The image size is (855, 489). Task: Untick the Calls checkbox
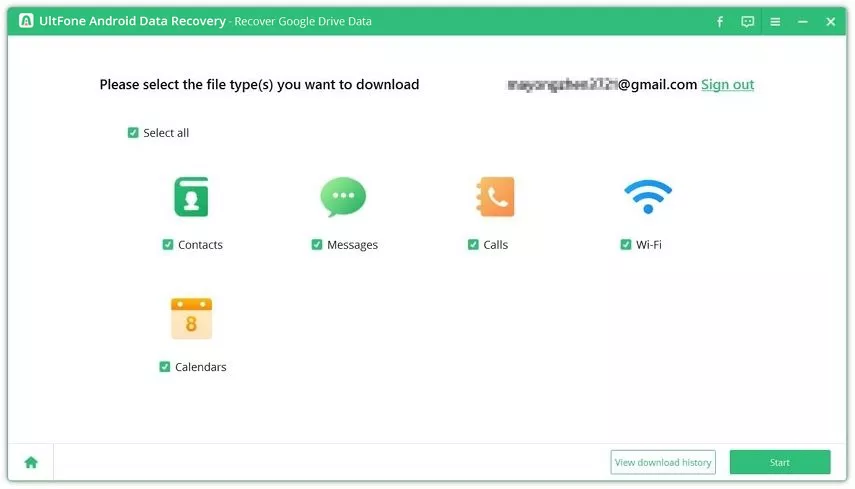(473, 244)
